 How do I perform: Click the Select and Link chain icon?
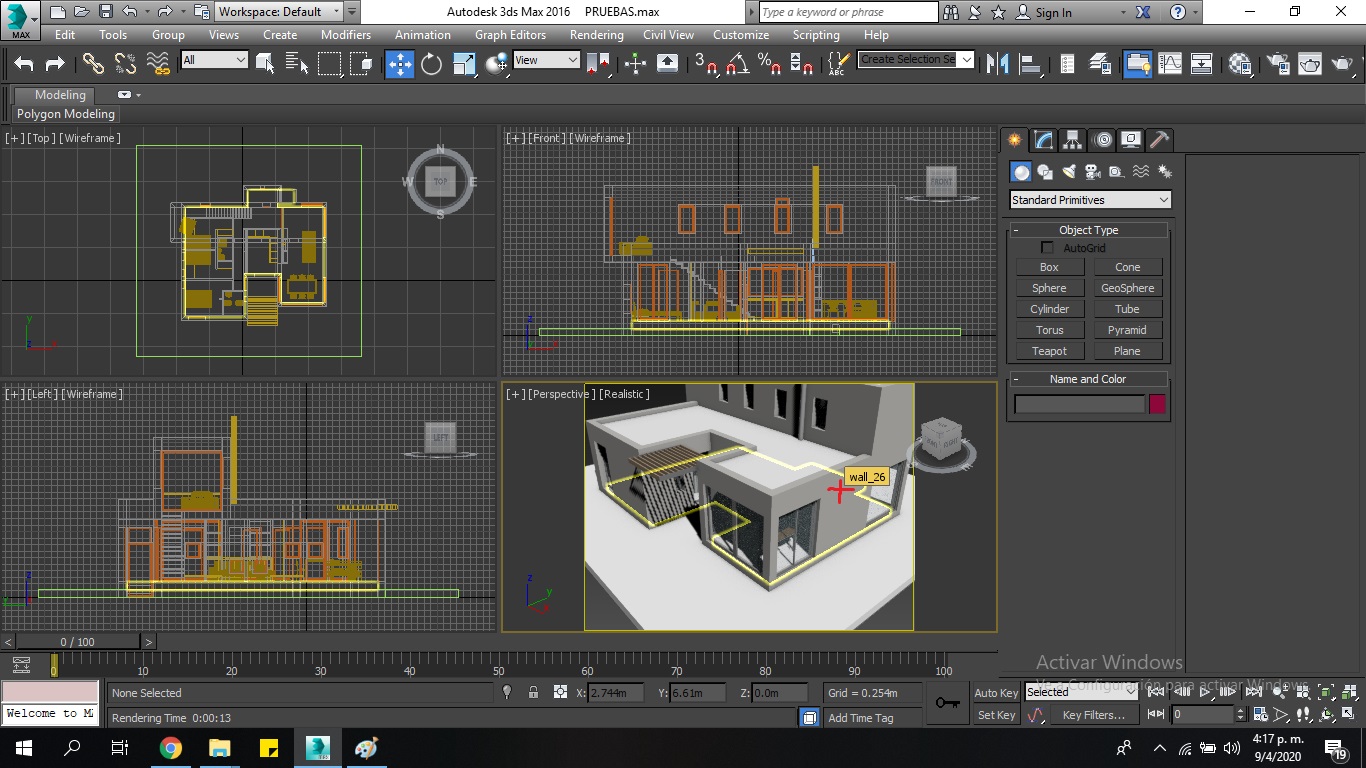click(x=93, y=64)
